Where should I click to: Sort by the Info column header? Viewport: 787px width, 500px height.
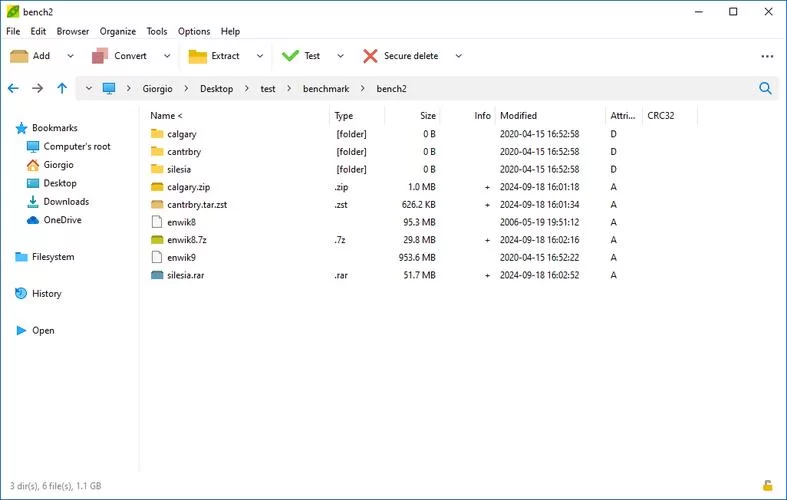pos(482,115)
